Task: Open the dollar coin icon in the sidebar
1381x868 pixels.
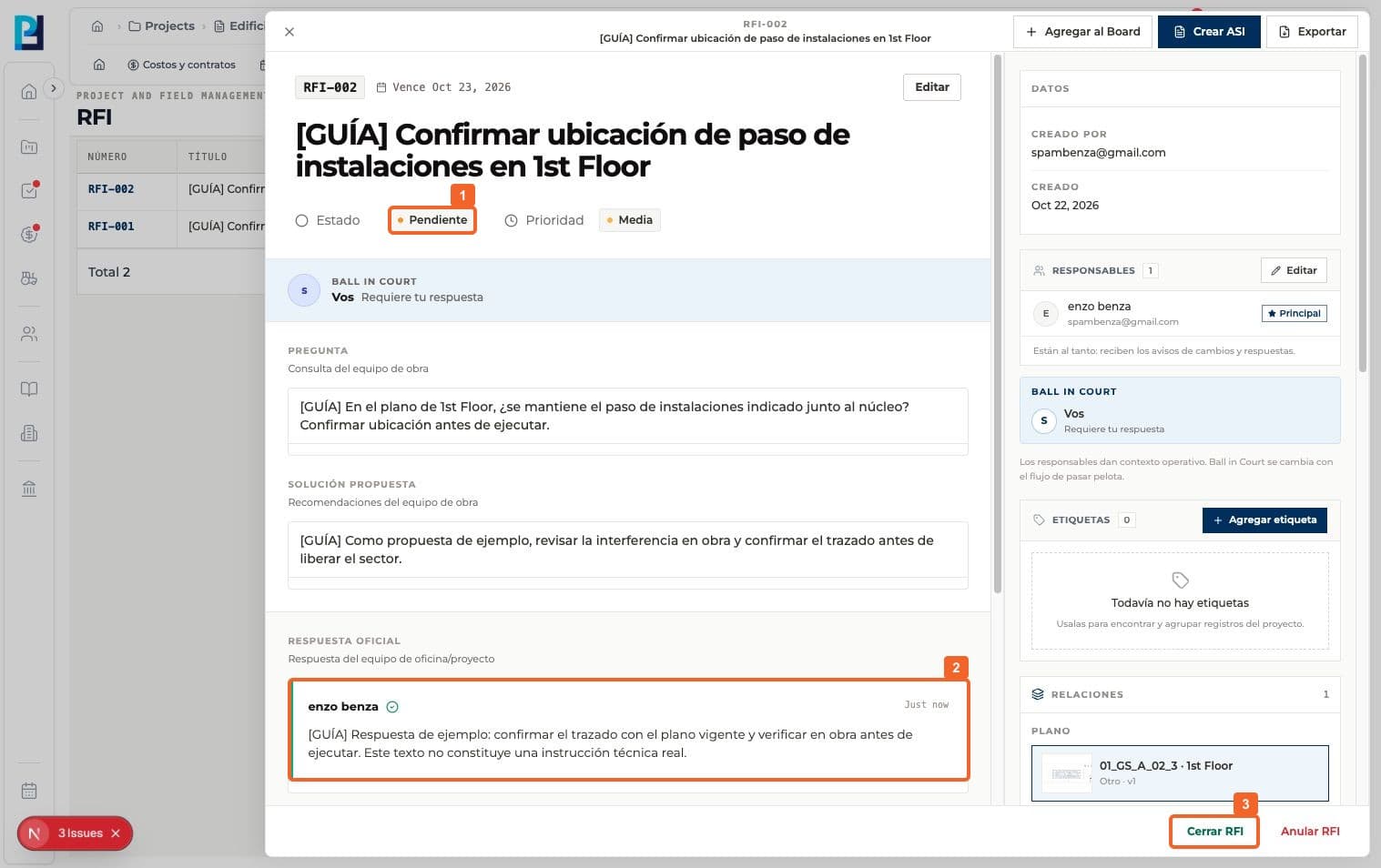Action: (29, 235)
